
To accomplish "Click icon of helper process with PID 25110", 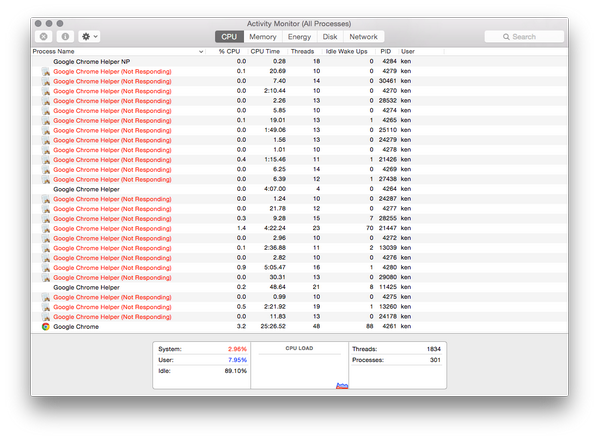I will point(46,130).
